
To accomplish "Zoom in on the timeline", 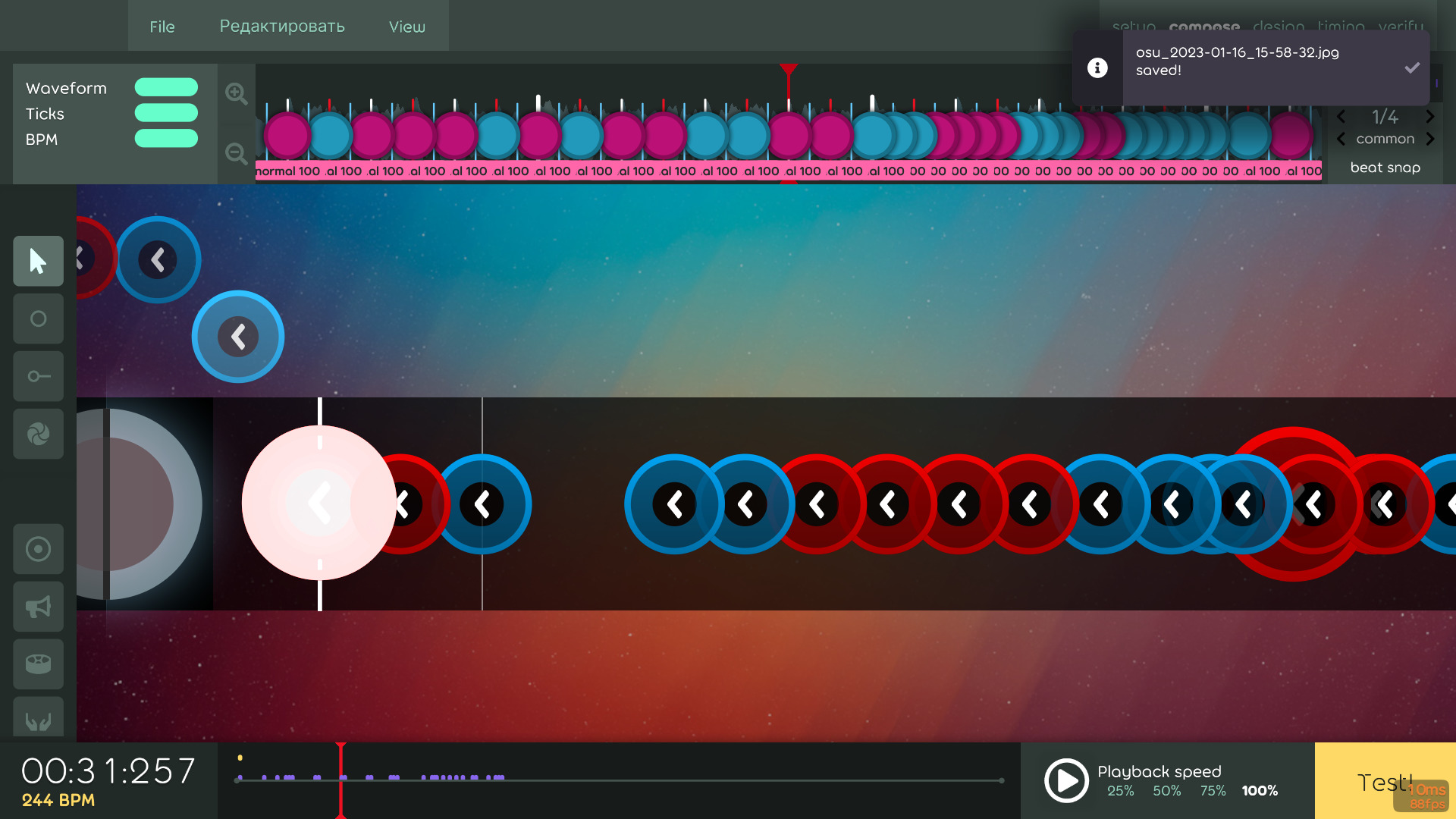I will pos(236,93).
